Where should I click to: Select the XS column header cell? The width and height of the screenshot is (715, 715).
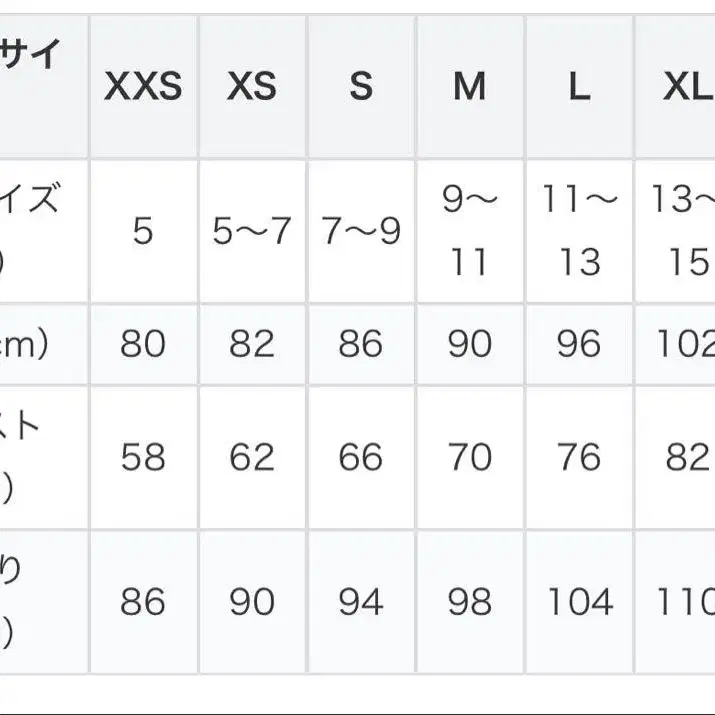coord(251,87)
